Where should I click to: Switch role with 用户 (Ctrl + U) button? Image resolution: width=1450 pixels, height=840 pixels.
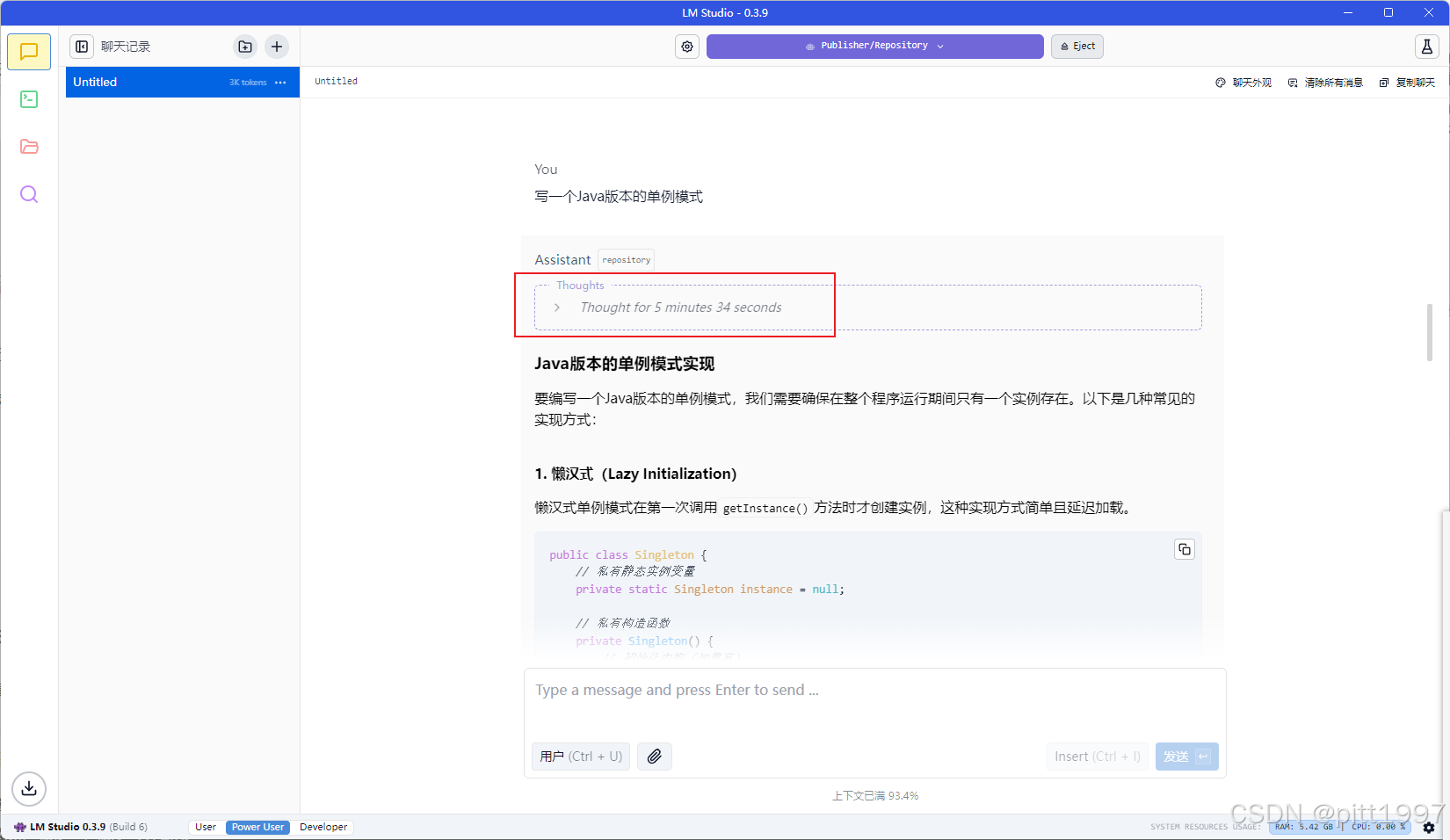pyautogui.click(x=581, y=757)
